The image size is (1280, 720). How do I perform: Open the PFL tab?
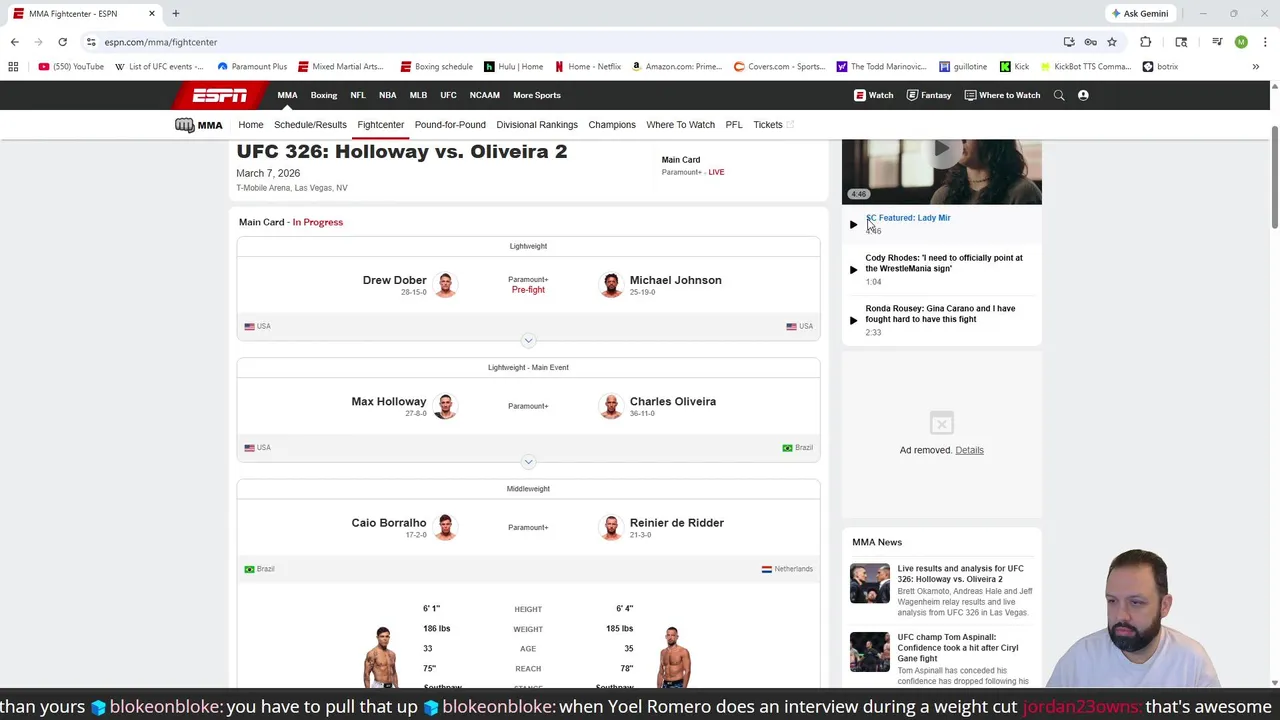pos(734,125)
